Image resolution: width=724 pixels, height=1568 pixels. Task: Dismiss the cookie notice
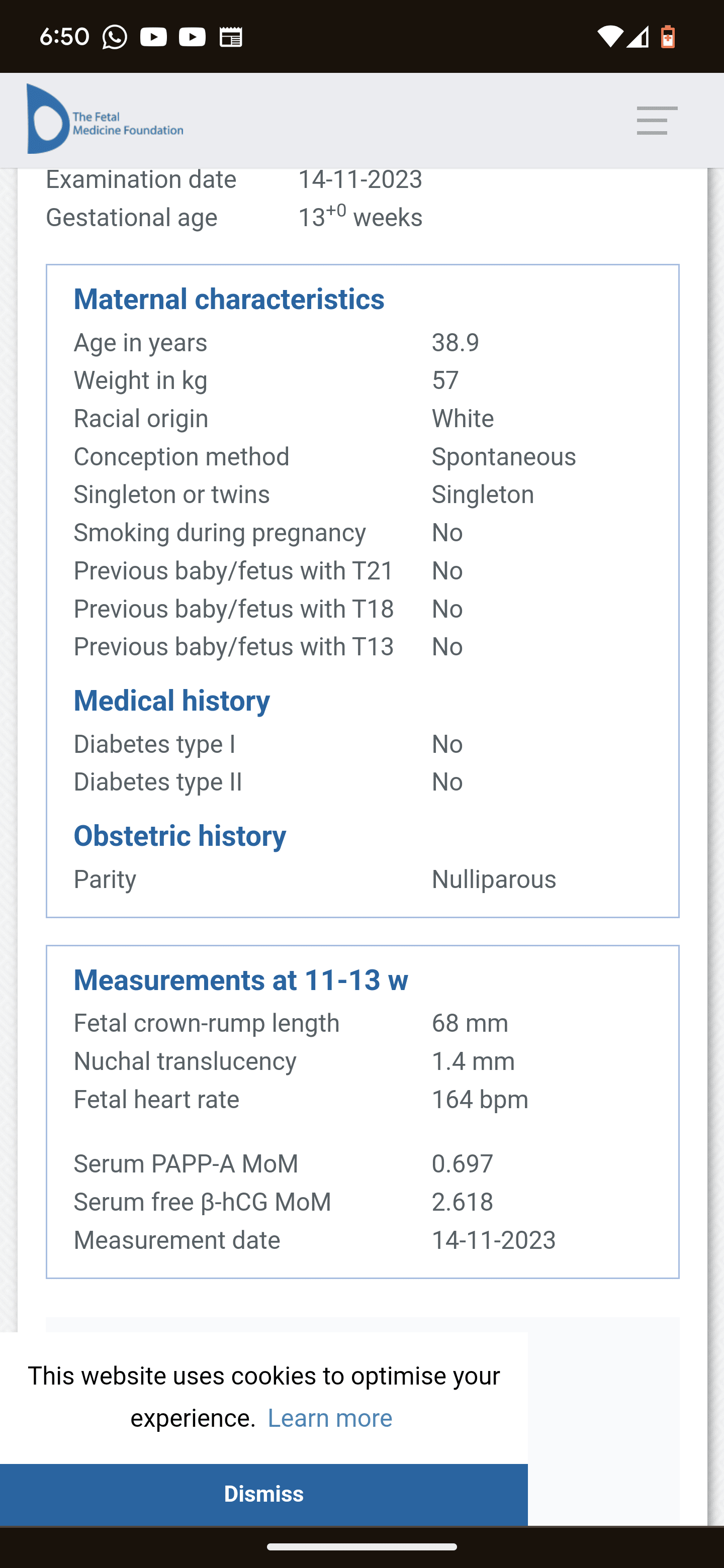click(263, 1494)
